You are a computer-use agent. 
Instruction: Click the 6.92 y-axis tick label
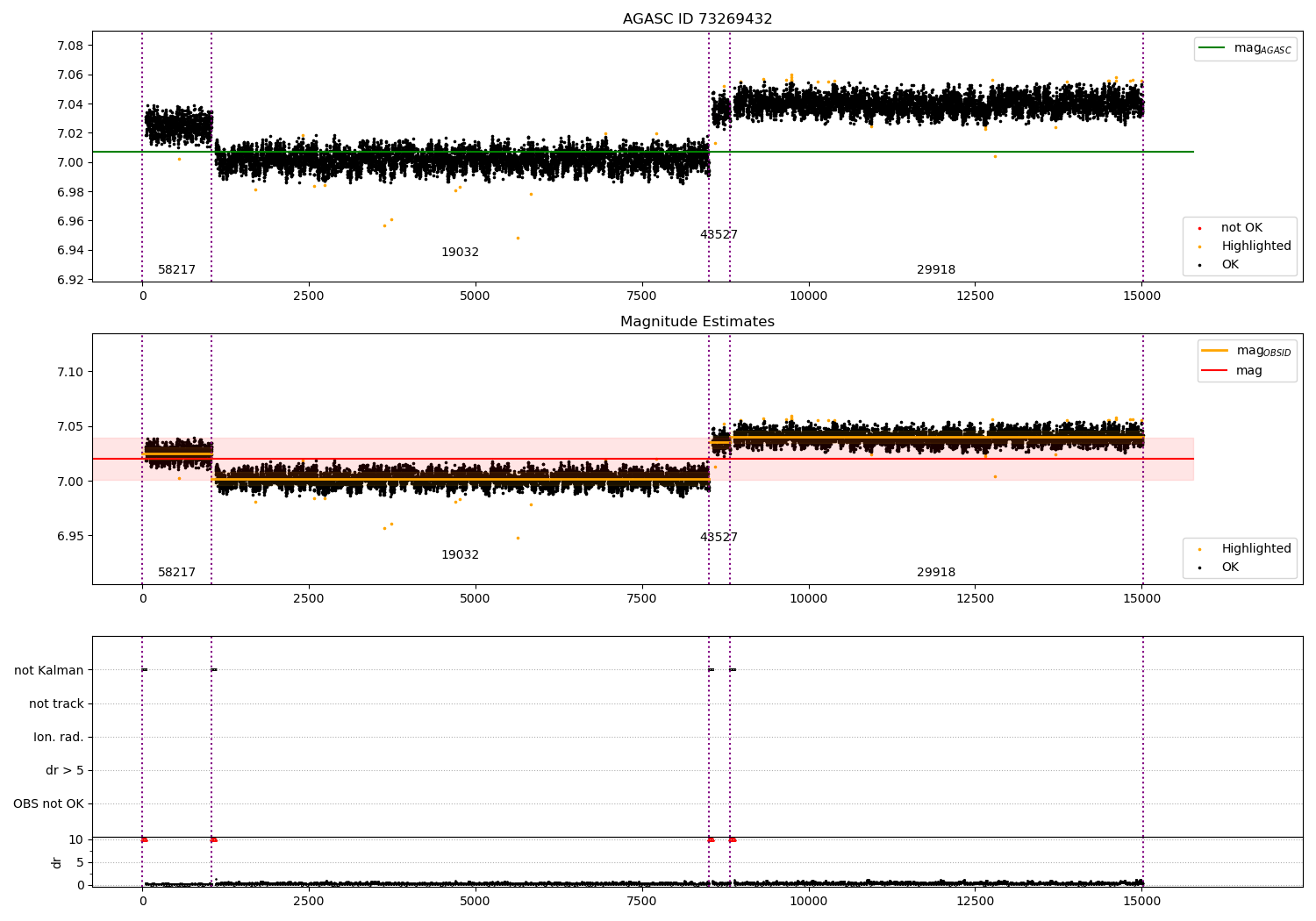(70, 280)
